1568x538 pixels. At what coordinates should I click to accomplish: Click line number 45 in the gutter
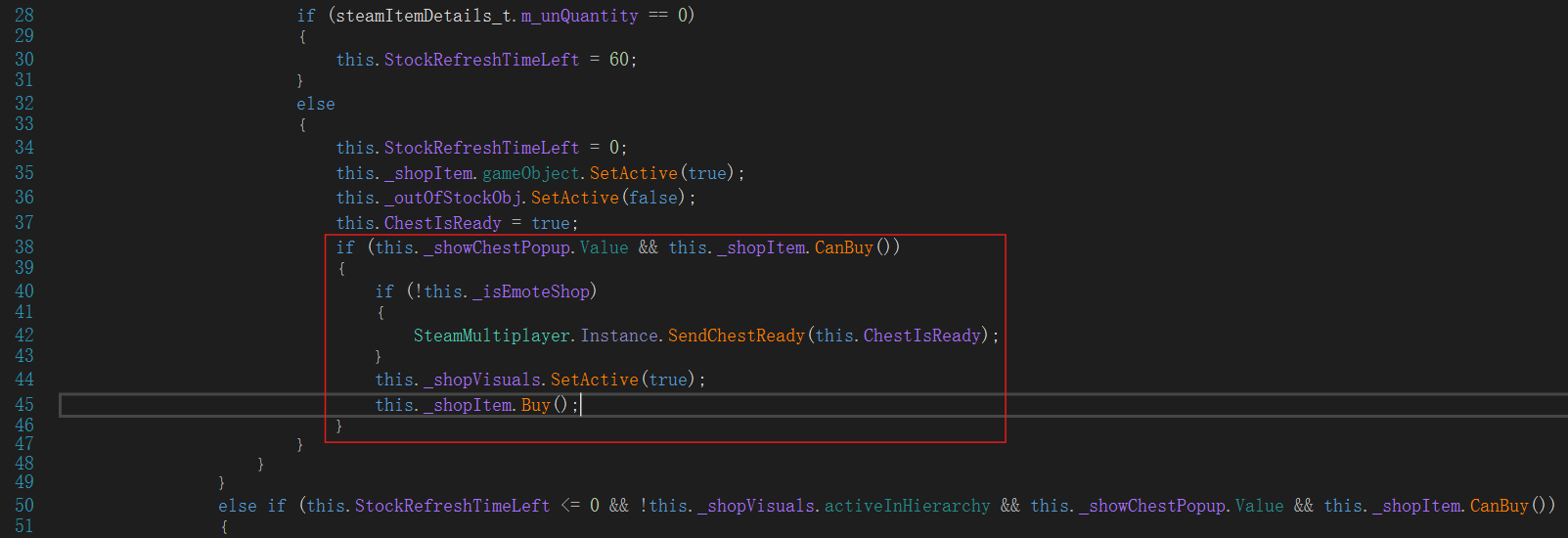pos(23,405)
